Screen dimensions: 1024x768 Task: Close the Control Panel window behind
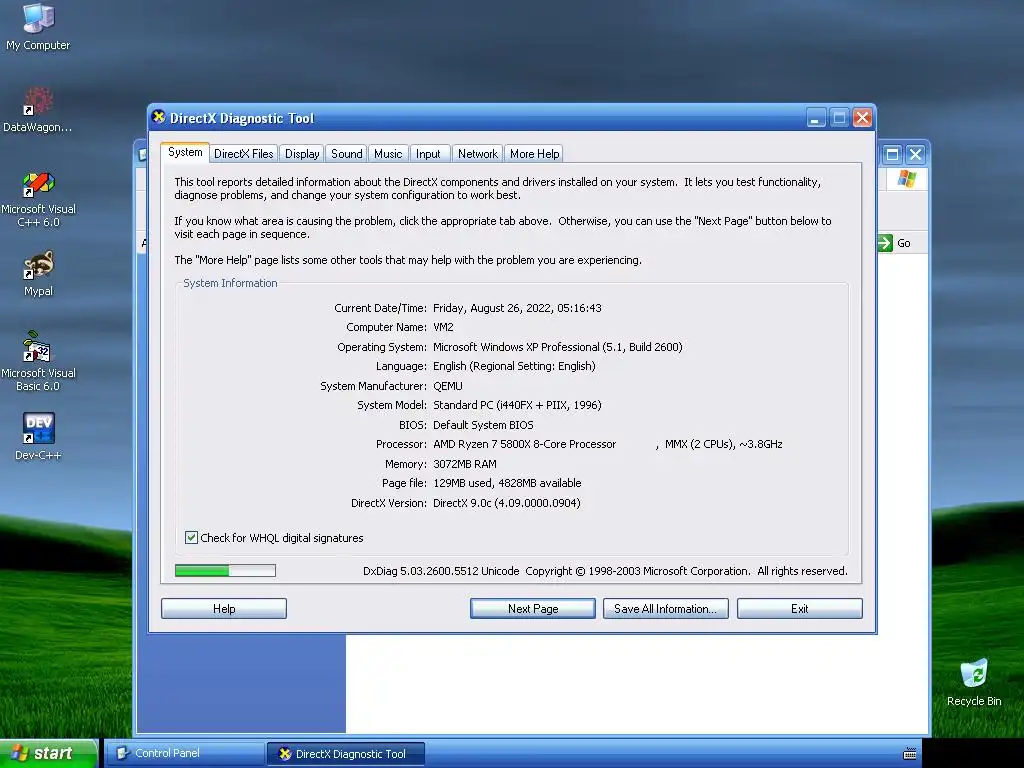tap(916, 154)
